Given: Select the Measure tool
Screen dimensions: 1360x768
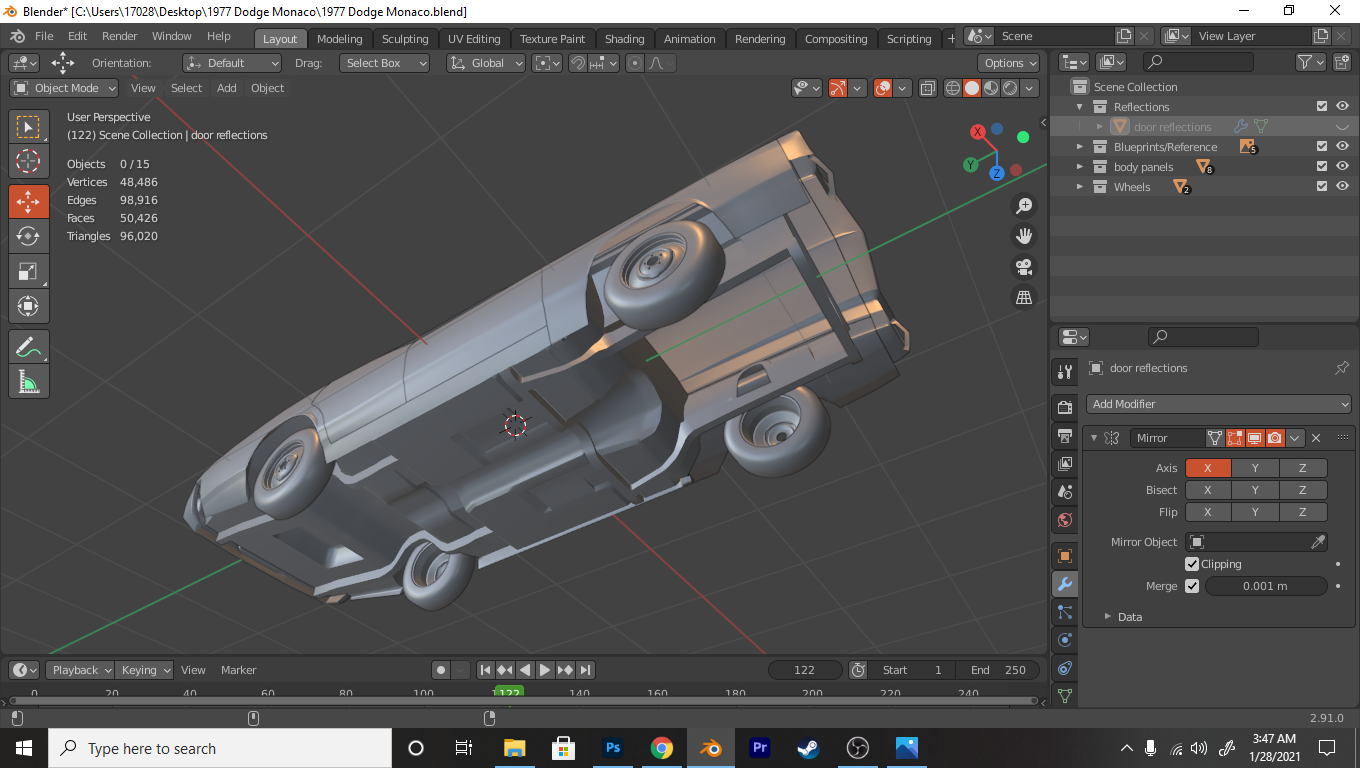Looking at the screenshot, I should pos(28,381).
